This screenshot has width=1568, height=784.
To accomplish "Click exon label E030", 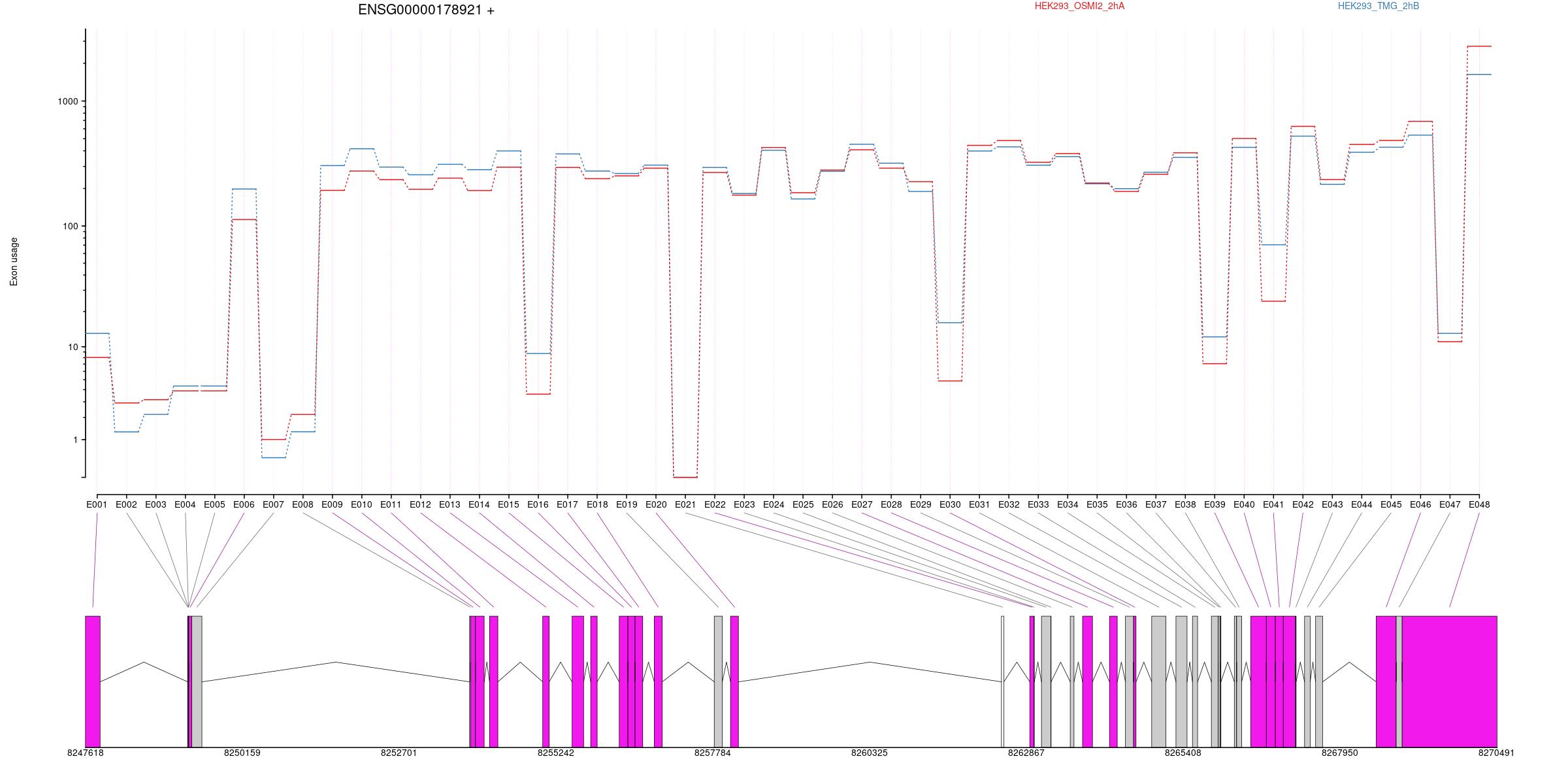I will (950, 504).
